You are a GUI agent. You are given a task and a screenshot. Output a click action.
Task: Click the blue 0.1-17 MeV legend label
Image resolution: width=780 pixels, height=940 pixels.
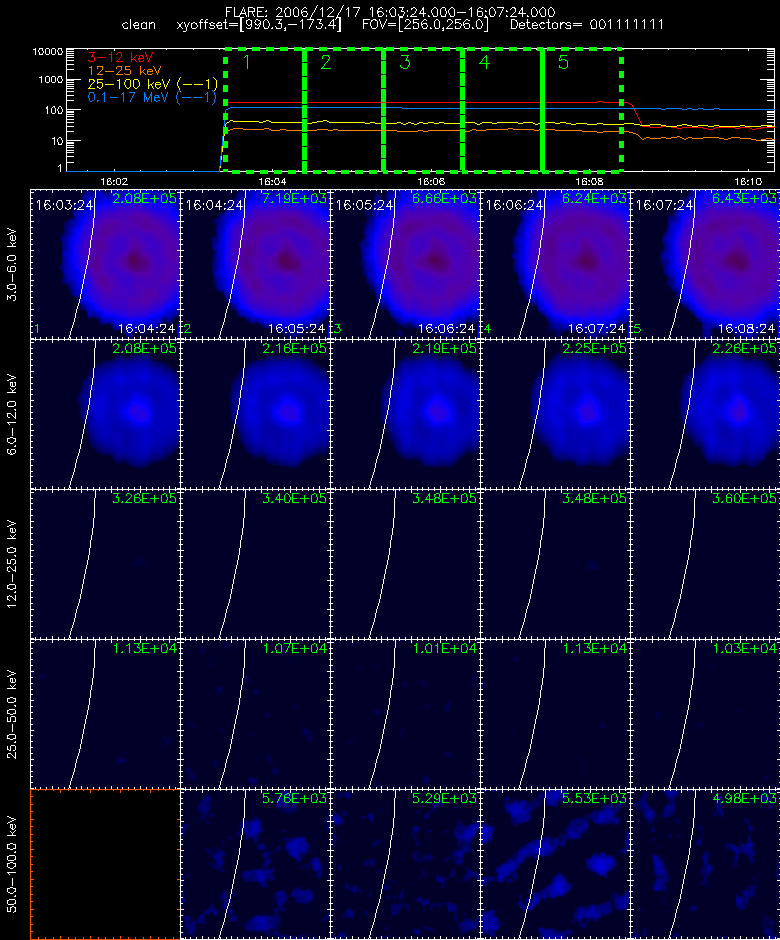(x=152, y=97)
